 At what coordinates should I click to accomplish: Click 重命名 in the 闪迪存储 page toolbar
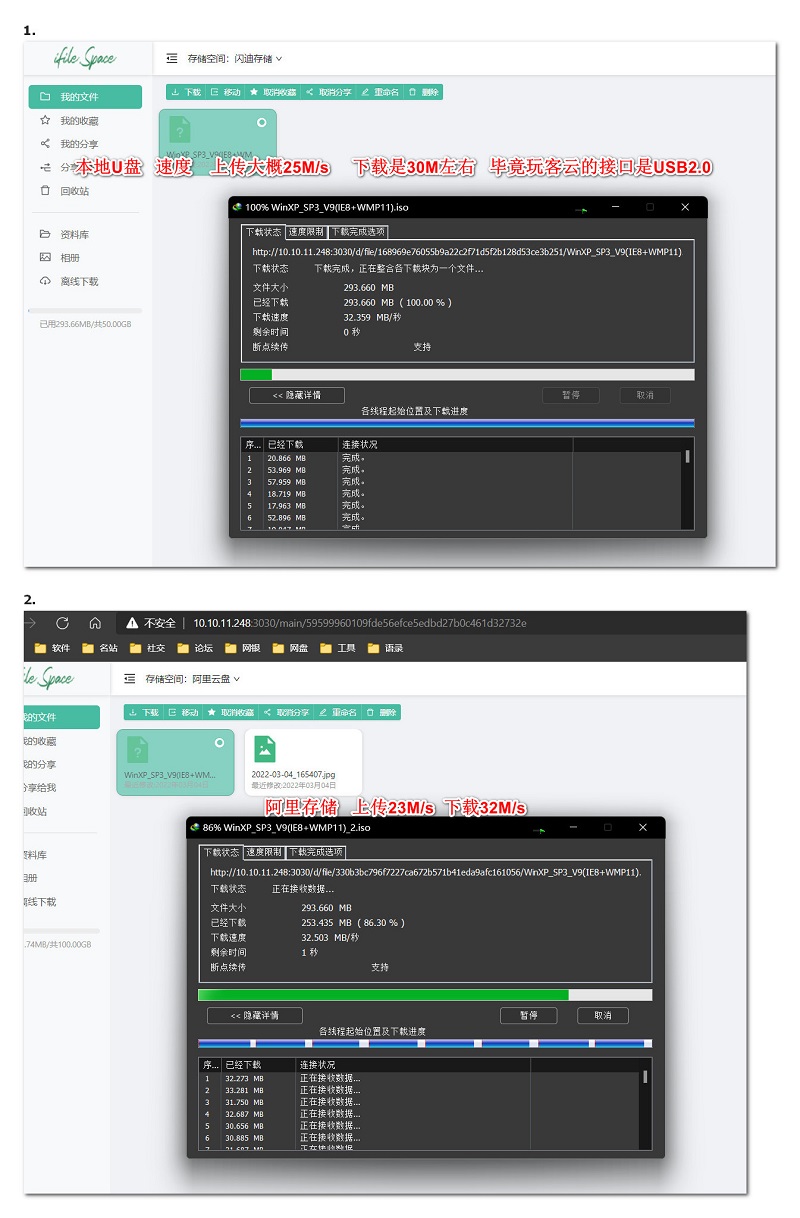pyautogui.click(x=380, y=92)
